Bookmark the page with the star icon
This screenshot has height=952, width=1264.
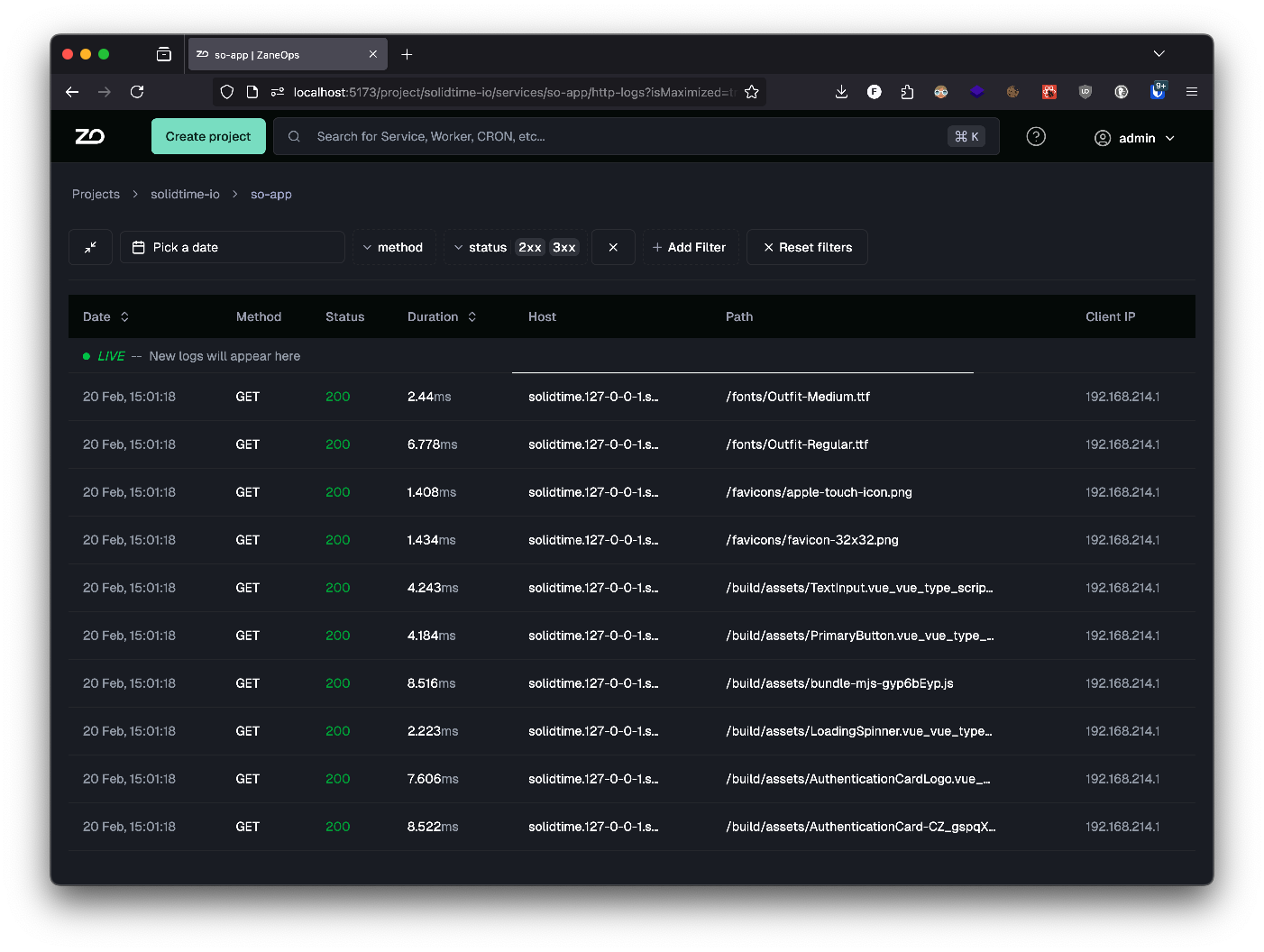752,92
